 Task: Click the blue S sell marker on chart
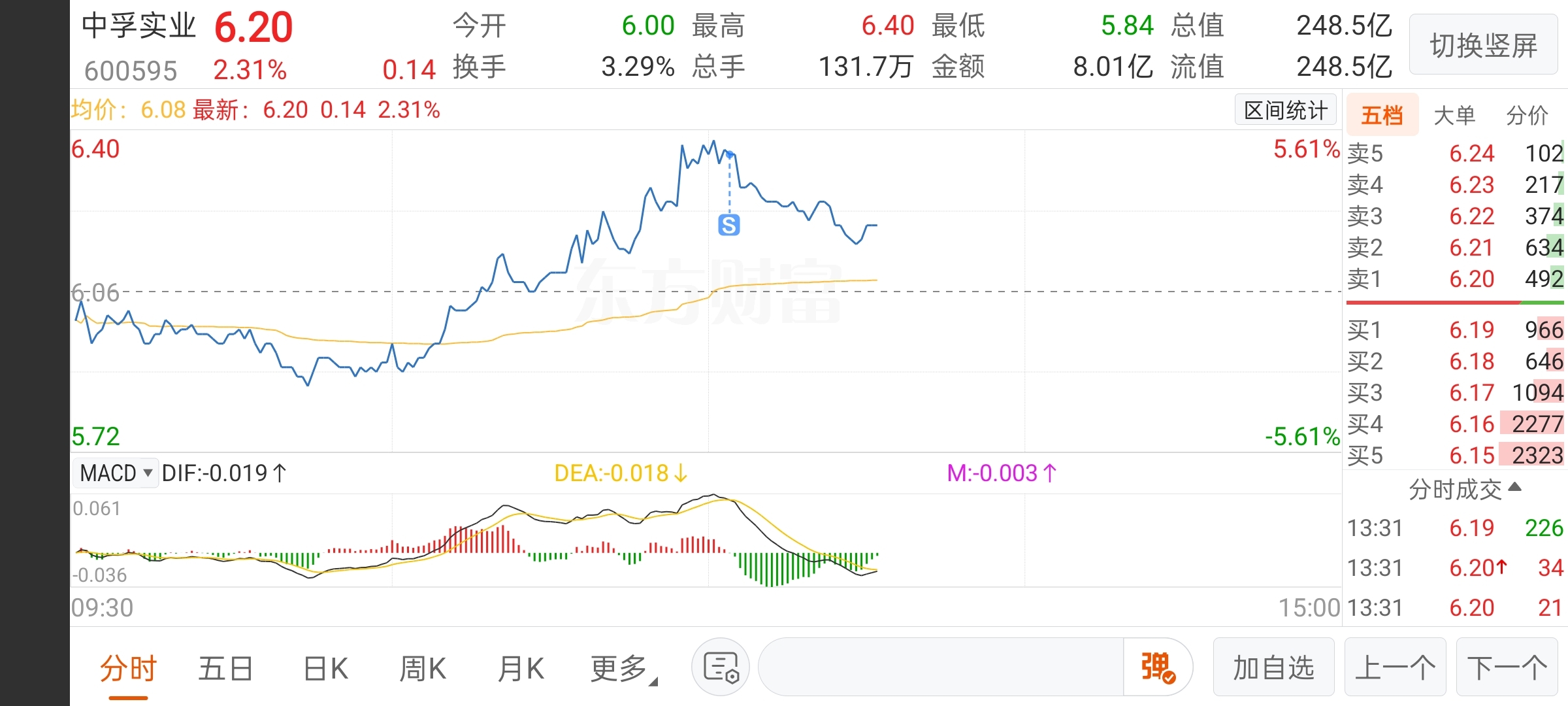click(x=729, y=225)
